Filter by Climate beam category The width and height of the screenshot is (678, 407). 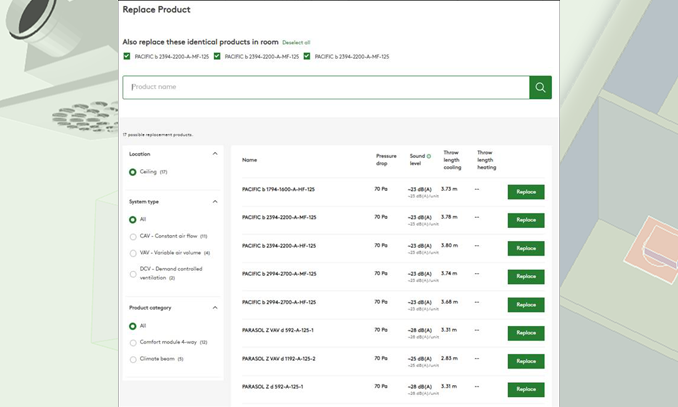pos(133,359)
